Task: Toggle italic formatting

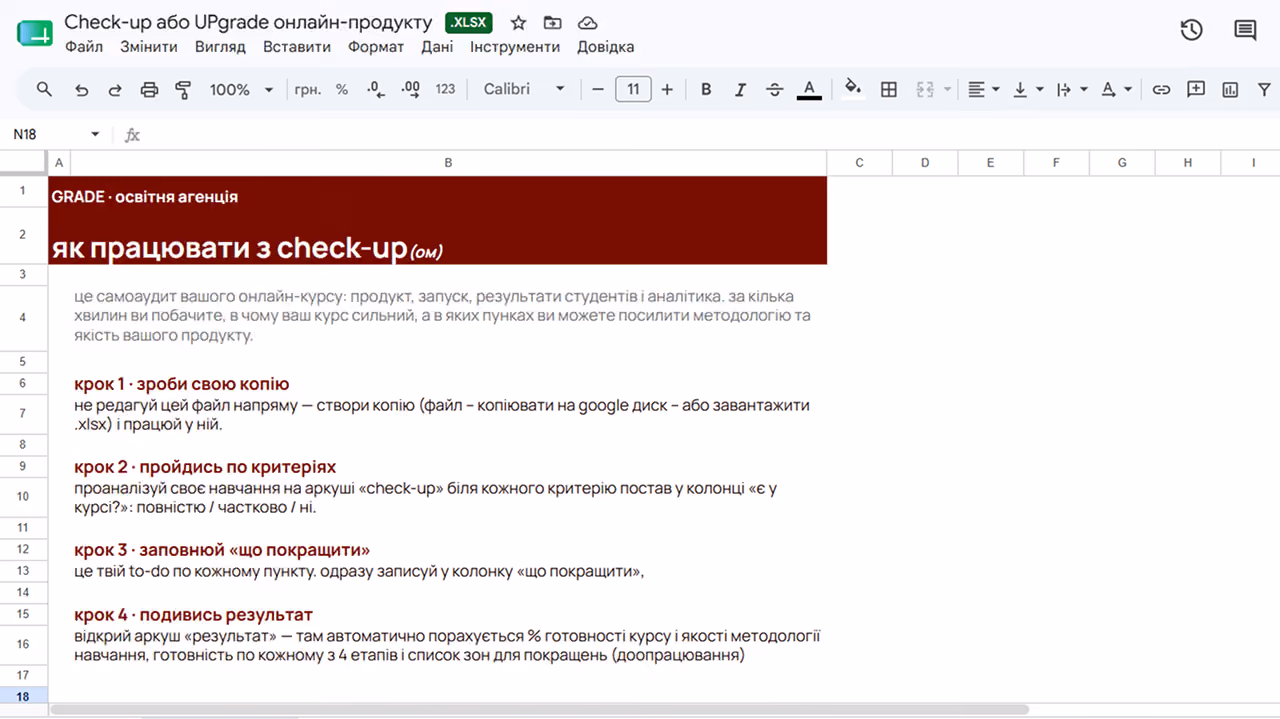Action: (740, 89)
